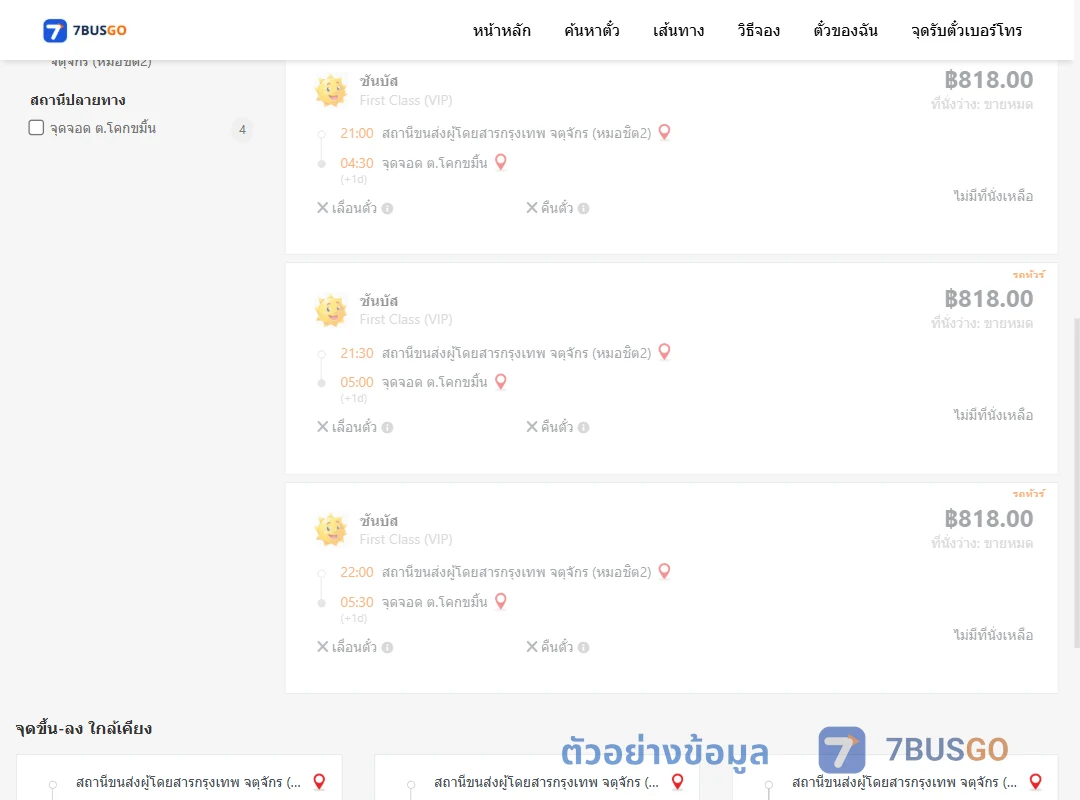Open map pin for 05:00 arrival stop
Viewport: 1080px width, 800px height.
501,381
